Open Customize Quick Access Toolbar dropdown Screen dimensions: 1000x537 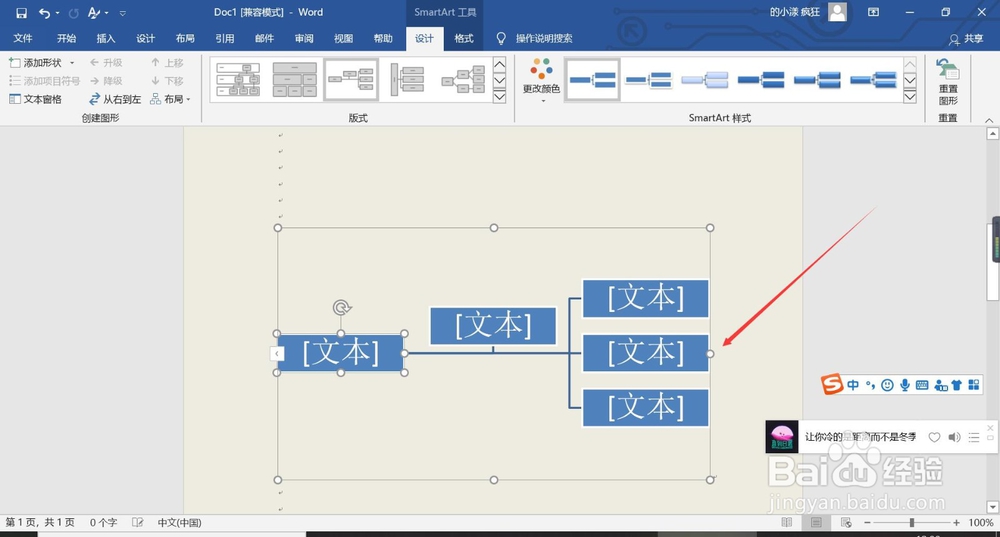pos(122,13)
